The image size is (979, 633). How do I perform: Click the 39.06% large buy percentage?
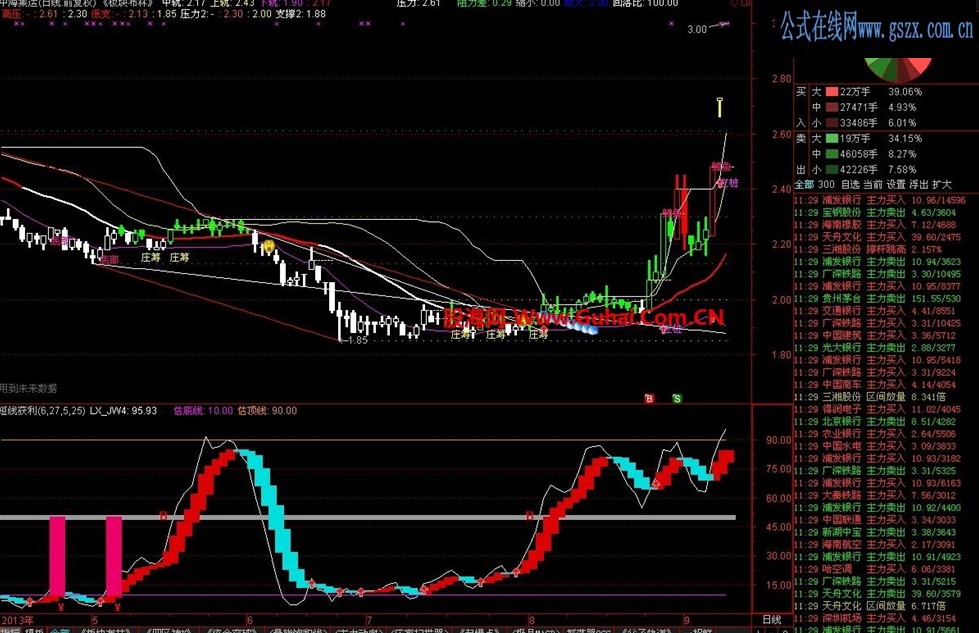(905, 92)
